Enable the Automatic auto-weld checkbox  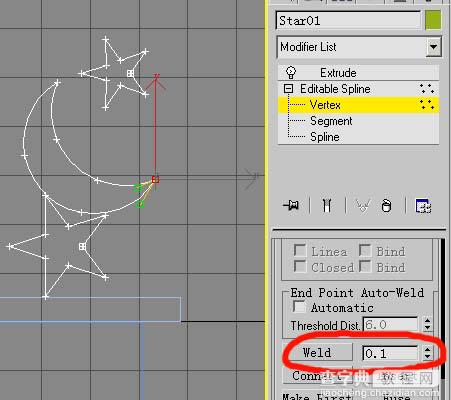299,307
